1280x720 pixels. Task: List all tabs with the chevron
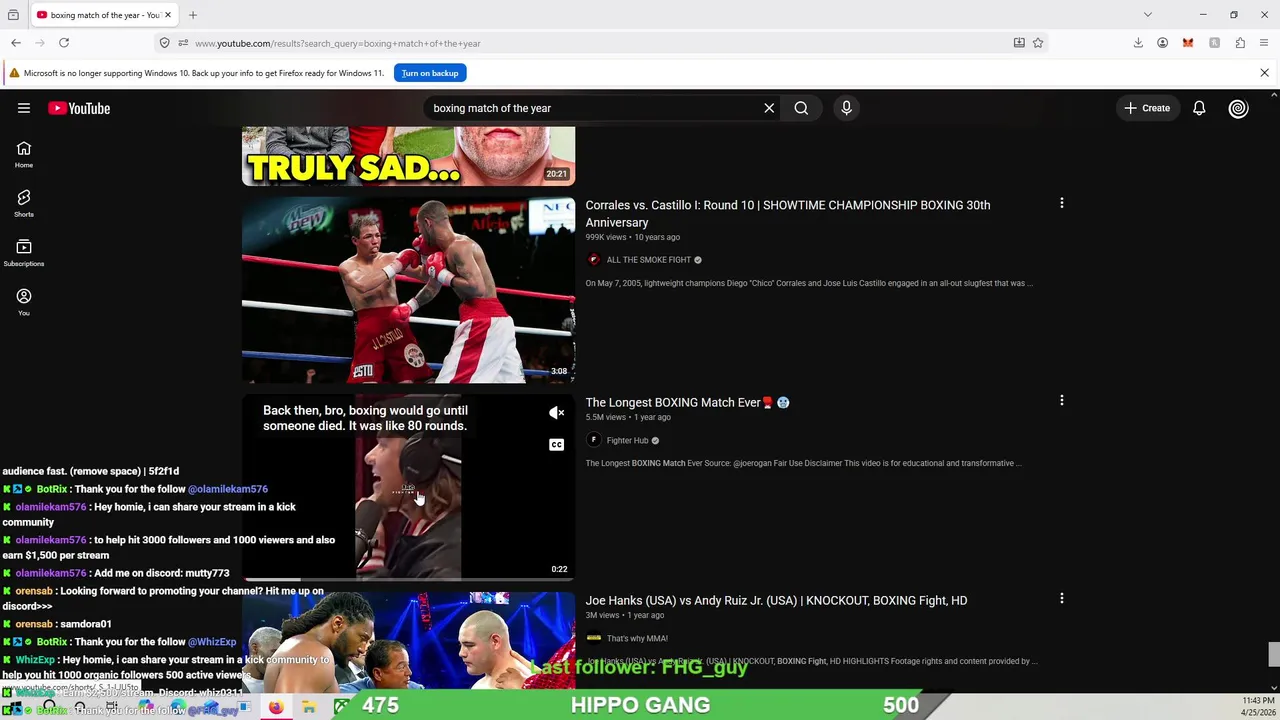(1148, 15)
